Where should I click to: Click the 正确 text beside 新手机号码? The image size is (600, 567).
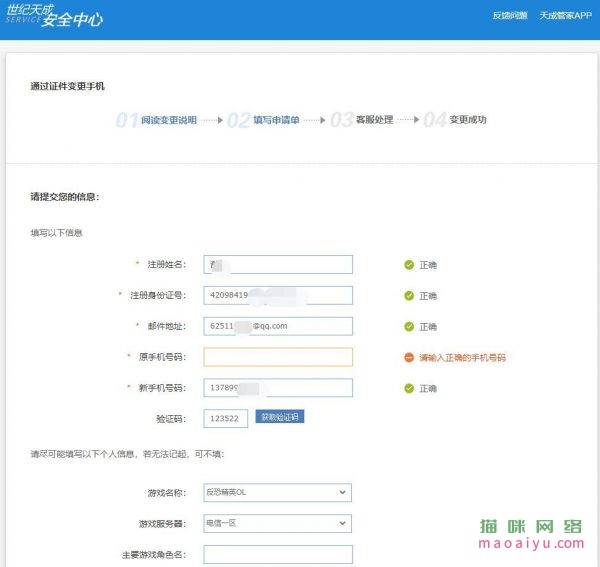click(428, 388)
